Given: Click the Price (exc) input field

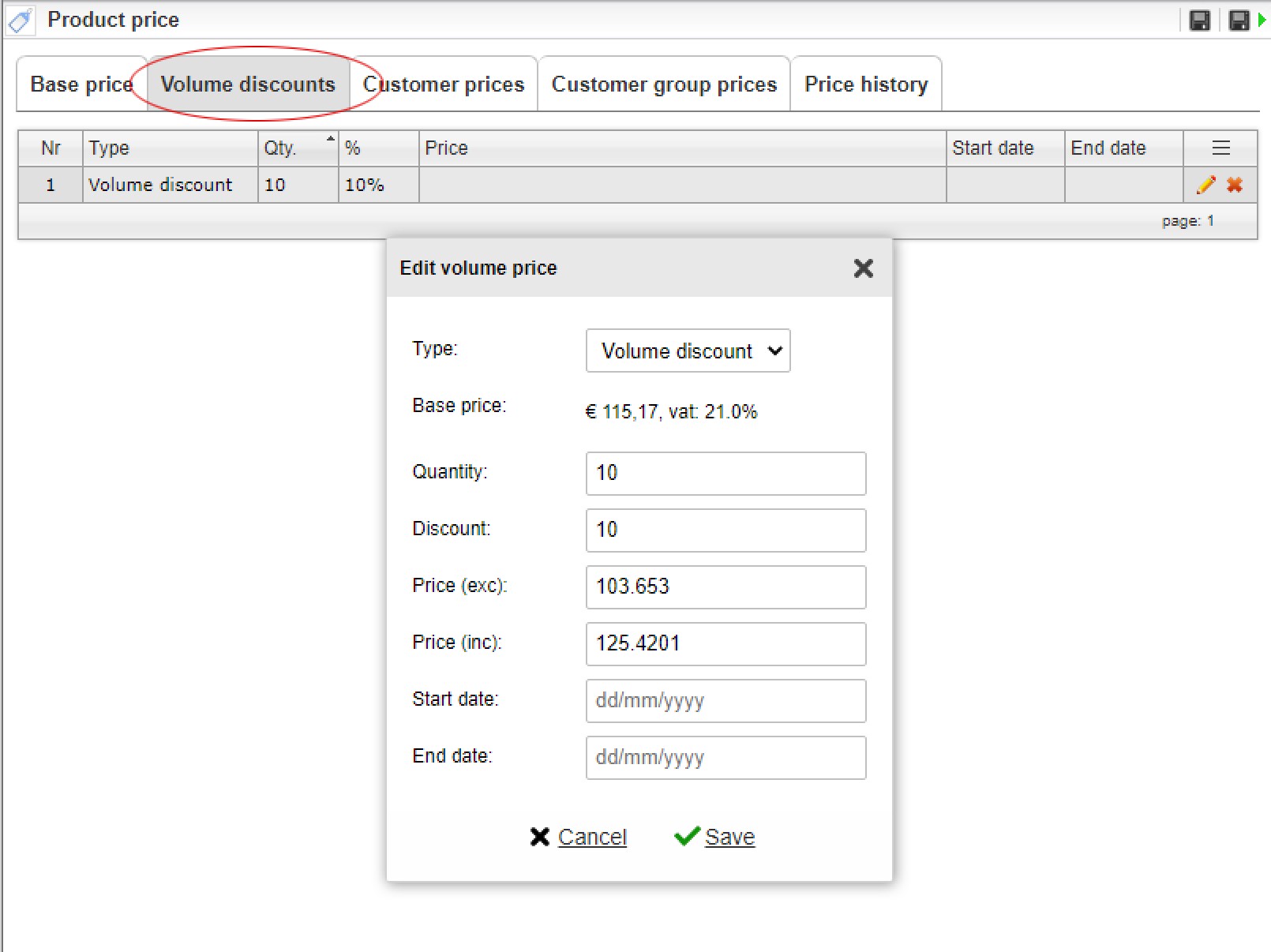Looking at the screenshot, I should (725, 587).
